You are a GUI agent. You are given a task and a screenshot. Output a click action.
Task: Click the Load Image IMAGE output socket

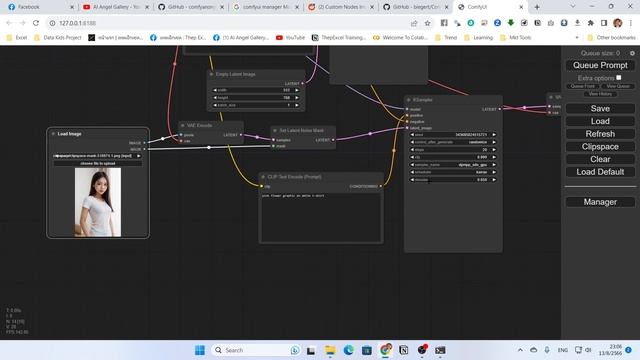tap(144, 143)
